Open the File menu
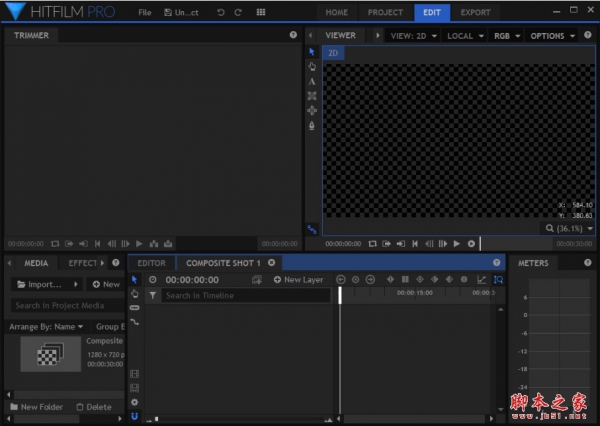 (145, 12)
